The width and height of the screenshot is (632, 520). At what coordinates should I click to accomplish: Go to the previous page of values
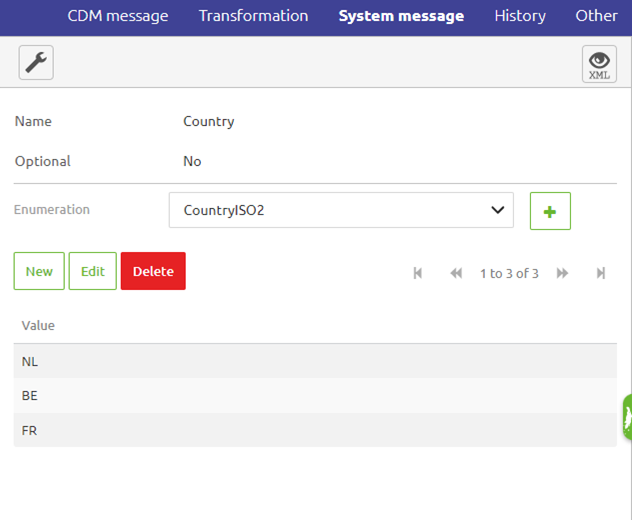click(456, 273)
